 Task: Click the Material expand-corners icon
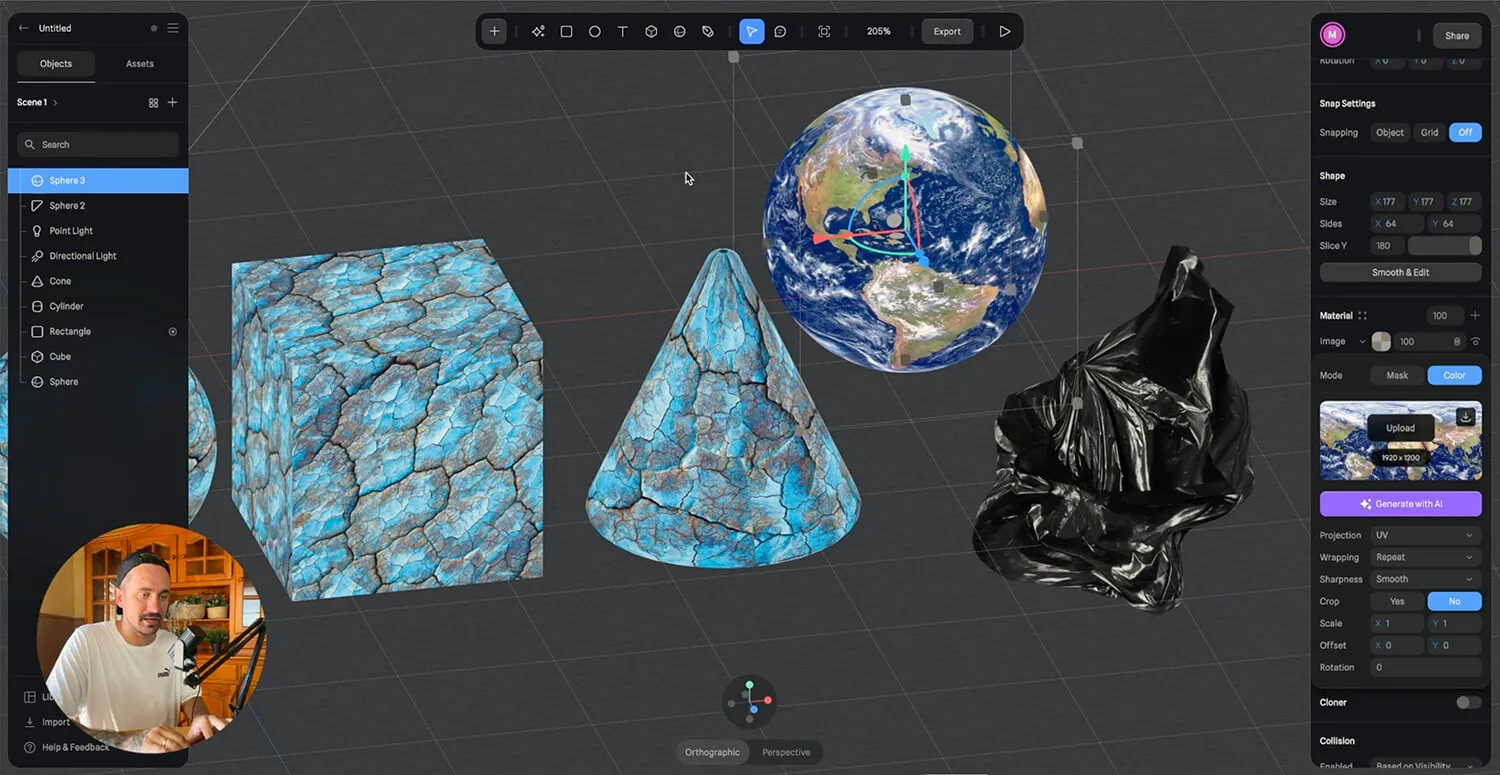(x=1362, y=315)
